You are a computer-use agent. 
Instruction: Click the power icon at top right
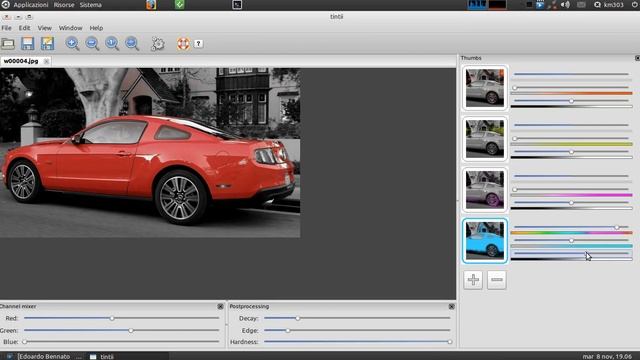pos(635,4)
